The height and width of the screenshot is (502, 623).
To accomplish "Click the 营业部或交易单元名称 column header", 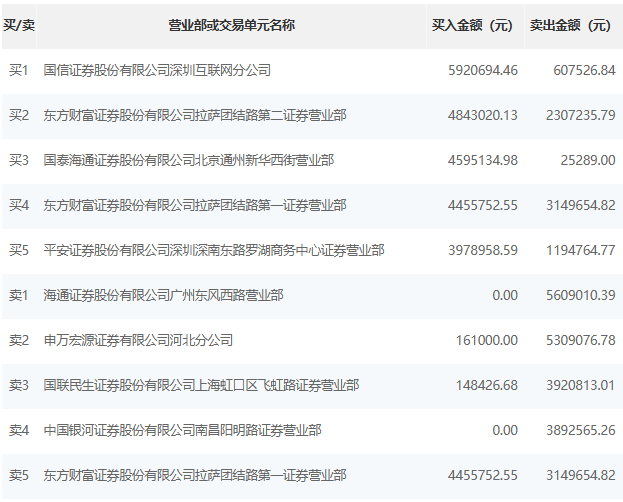I will pyautogui.click(x=231, y=25).
